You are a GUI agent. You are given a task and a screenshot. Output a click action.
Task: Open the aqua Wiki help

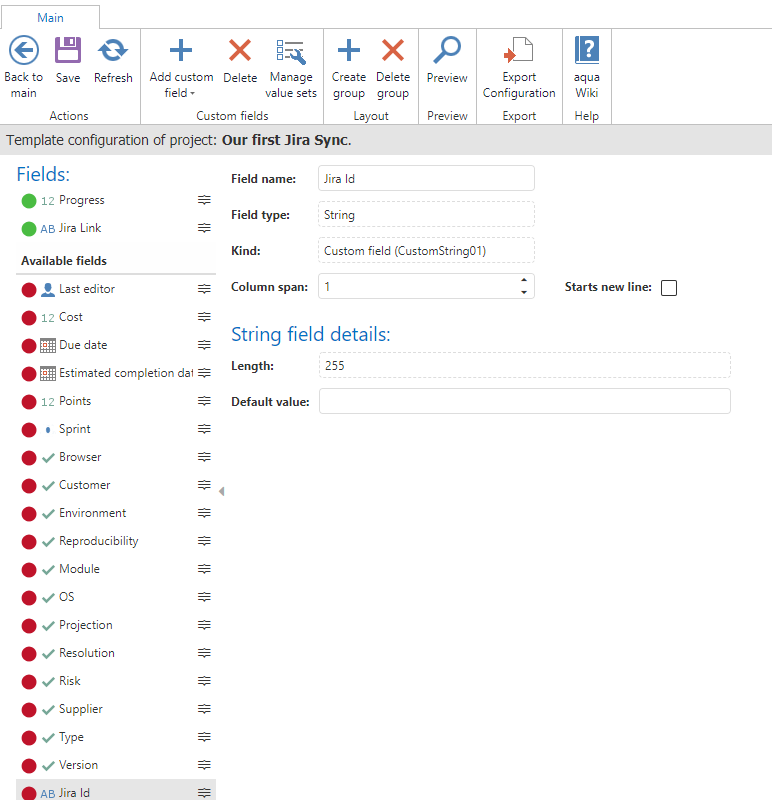pyautogui.click(x=587, y=50)
